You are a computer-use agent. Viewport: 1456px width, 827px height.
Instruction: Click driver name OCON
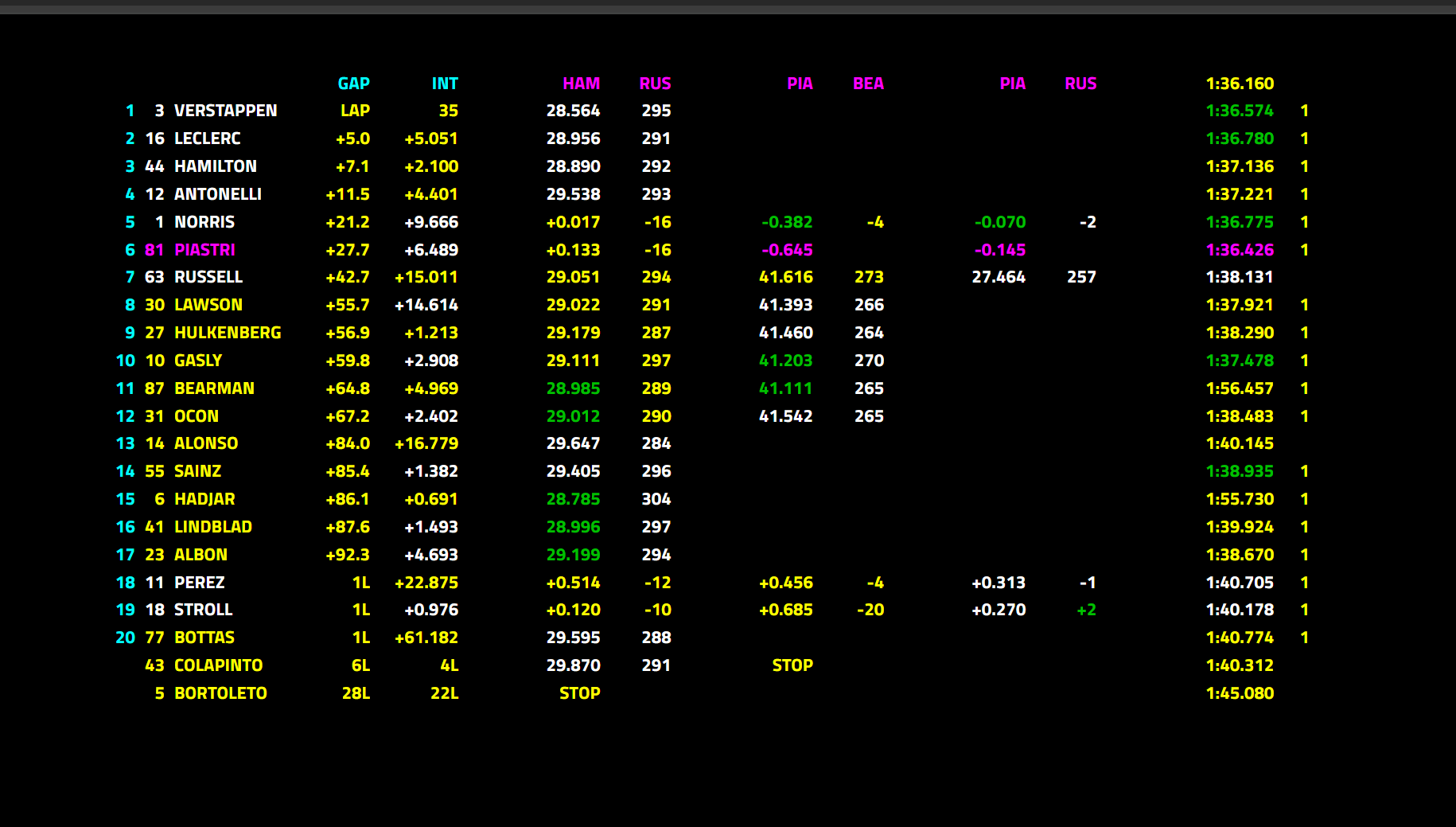pos(197,416)
